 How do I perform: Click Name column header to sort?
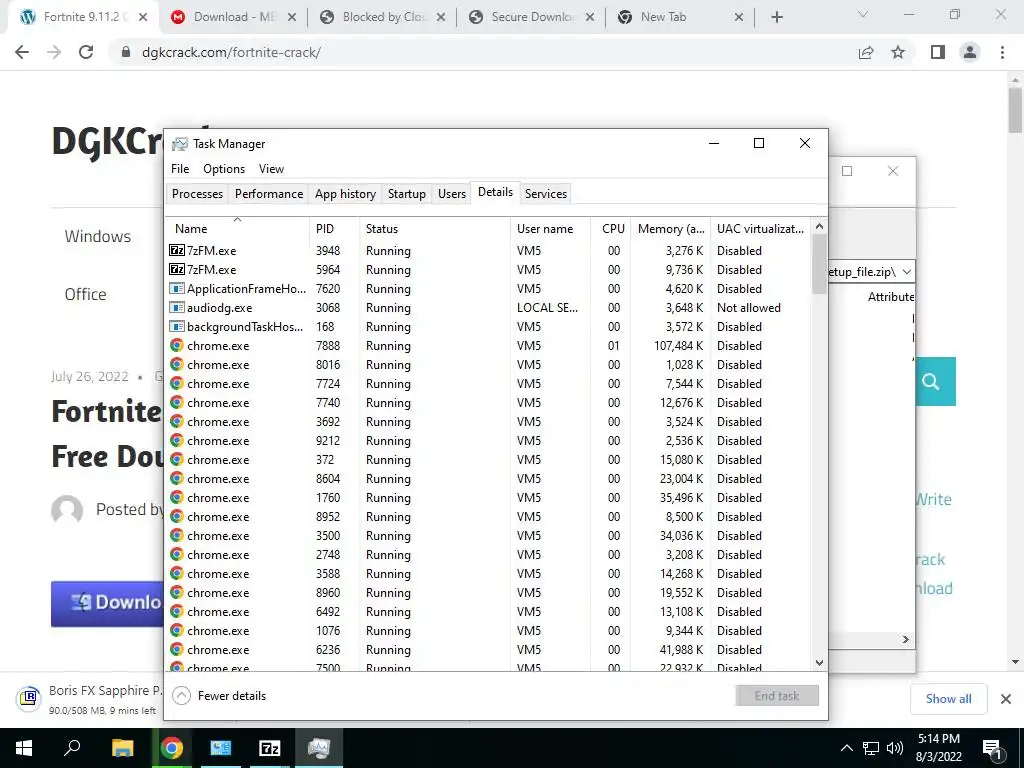(237, 229)
